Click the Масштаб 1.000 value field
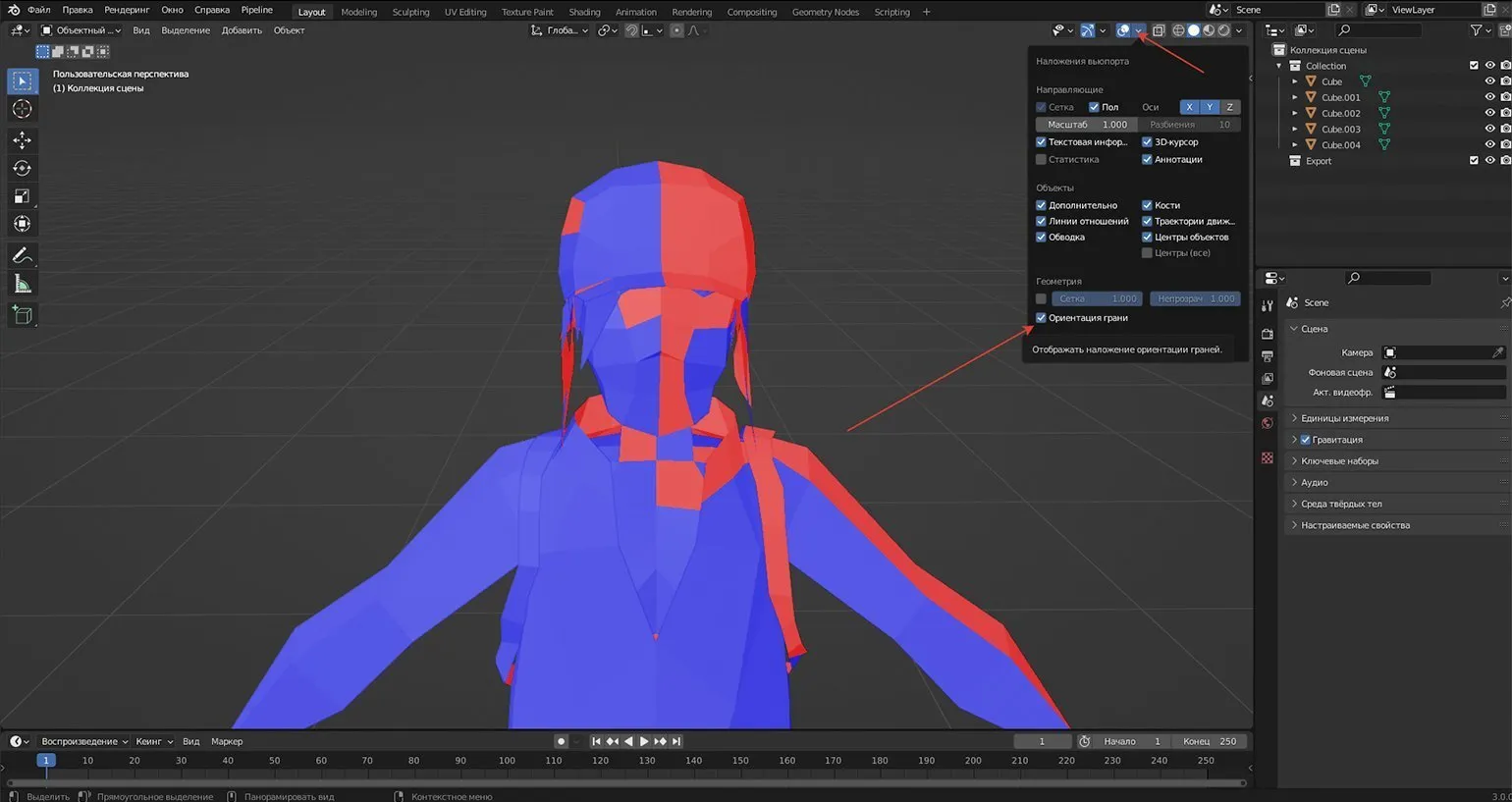 (1086, 125)
